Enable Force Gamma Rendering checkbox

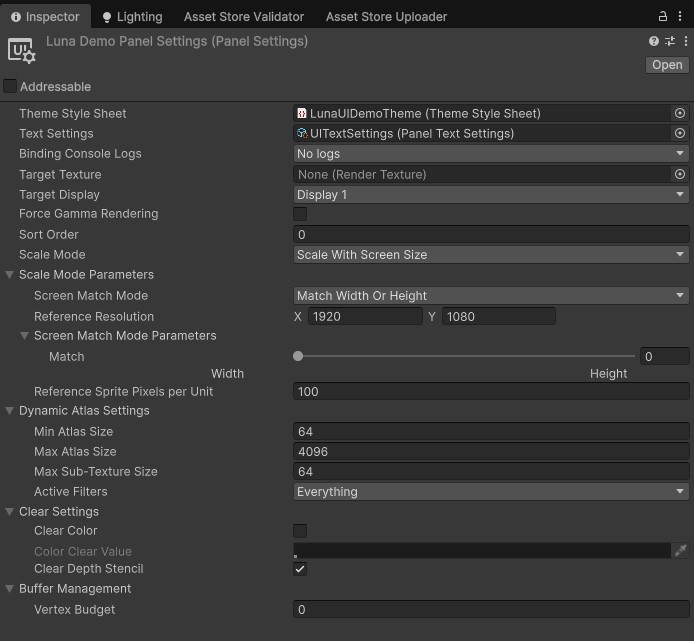pos(300,214)
